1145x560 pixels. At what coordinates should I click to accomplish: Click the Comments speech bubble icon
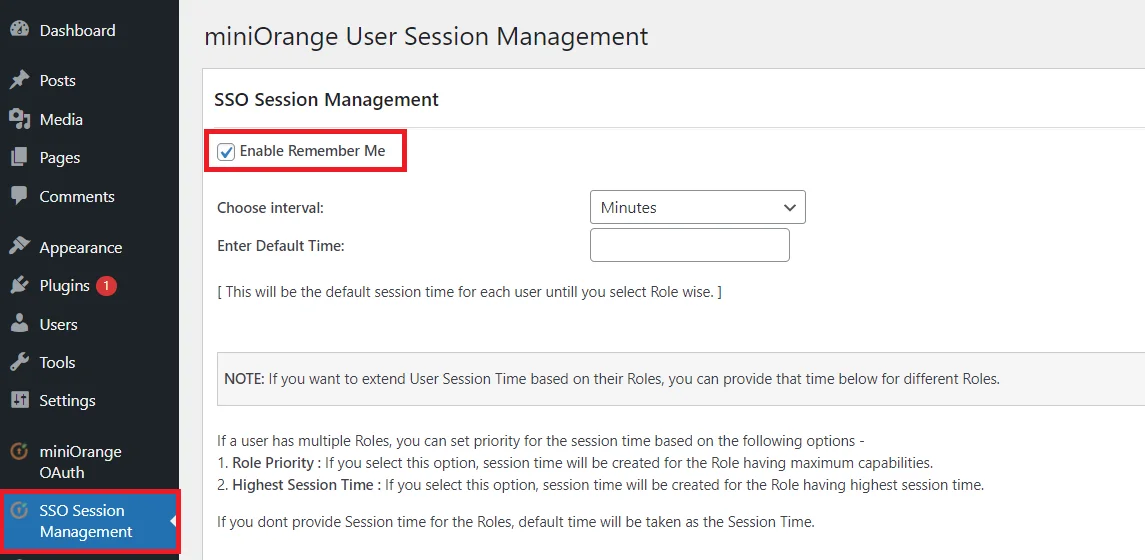point(20,196)
